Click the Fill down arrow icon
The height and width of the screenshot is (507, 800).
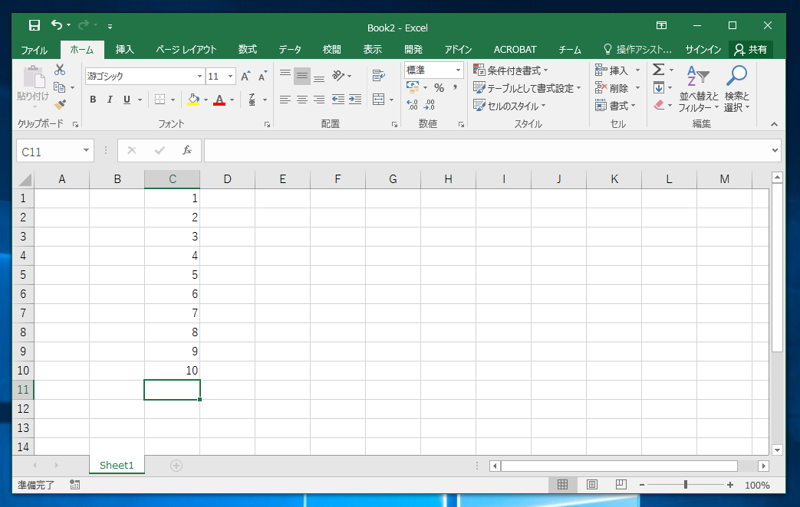coord(659,88)
